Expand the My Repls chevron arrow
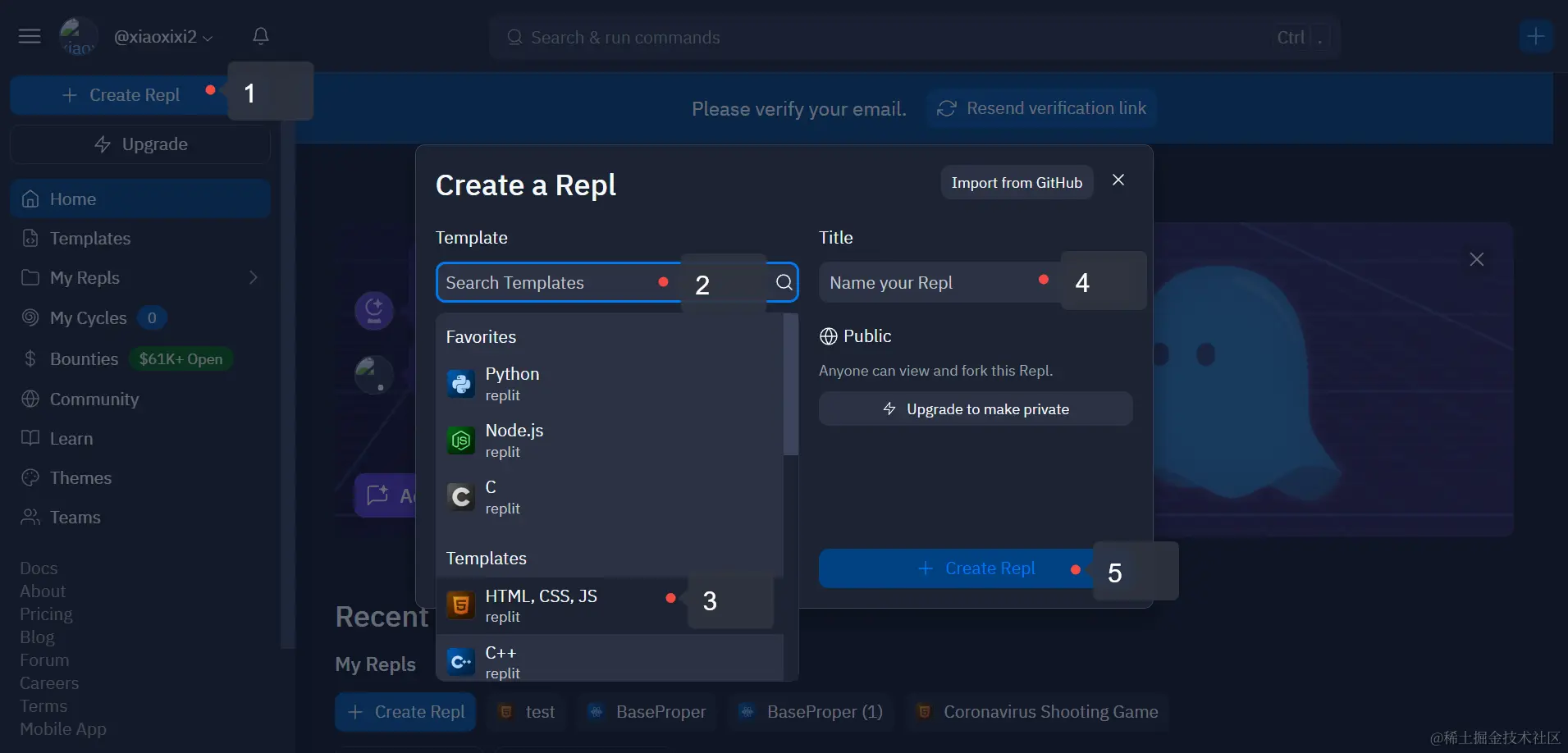 (254, 278)
